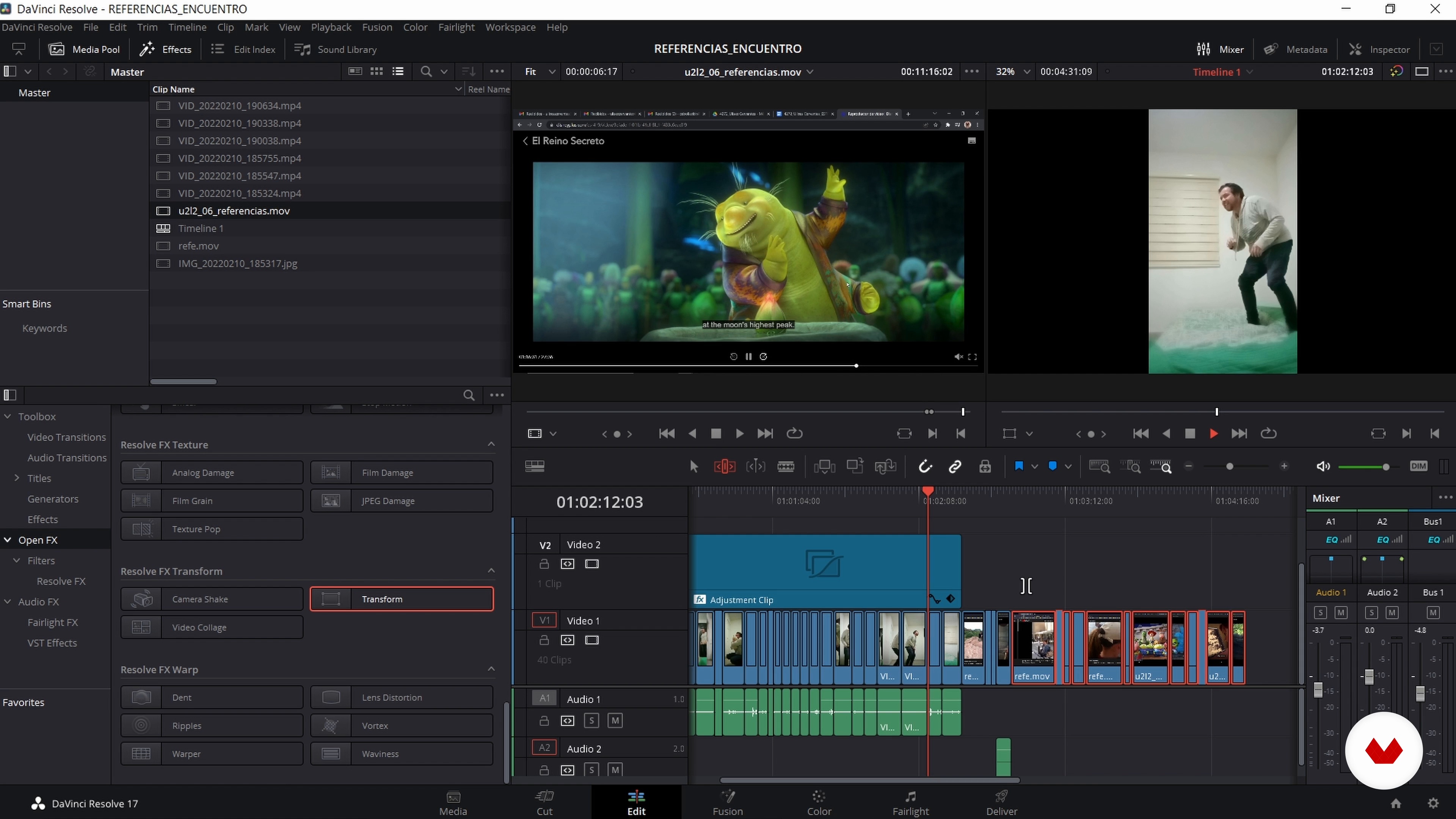The image size is (1456, 819).
Task: Open the flag color dropdown arrow
Action: click(1034, 467)
